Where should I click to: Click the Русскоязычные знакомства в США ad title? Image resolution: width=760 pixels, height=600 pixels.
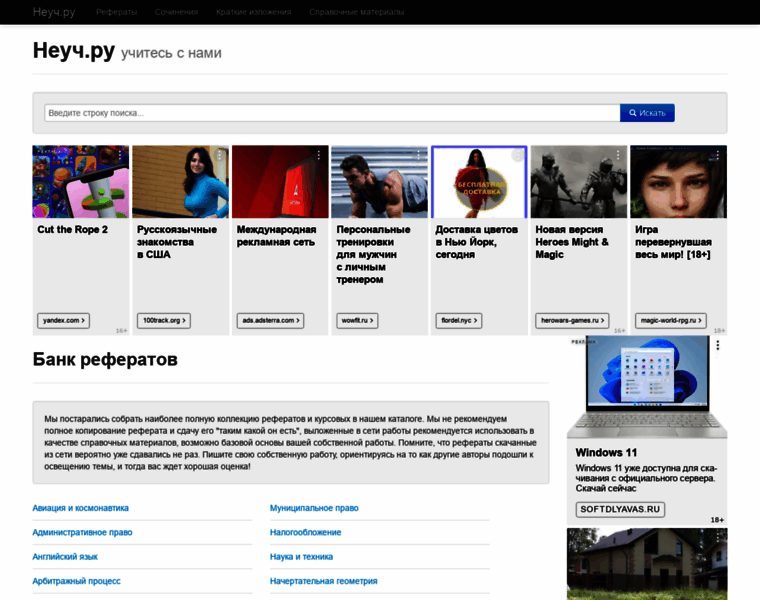[x=177, y=242]
